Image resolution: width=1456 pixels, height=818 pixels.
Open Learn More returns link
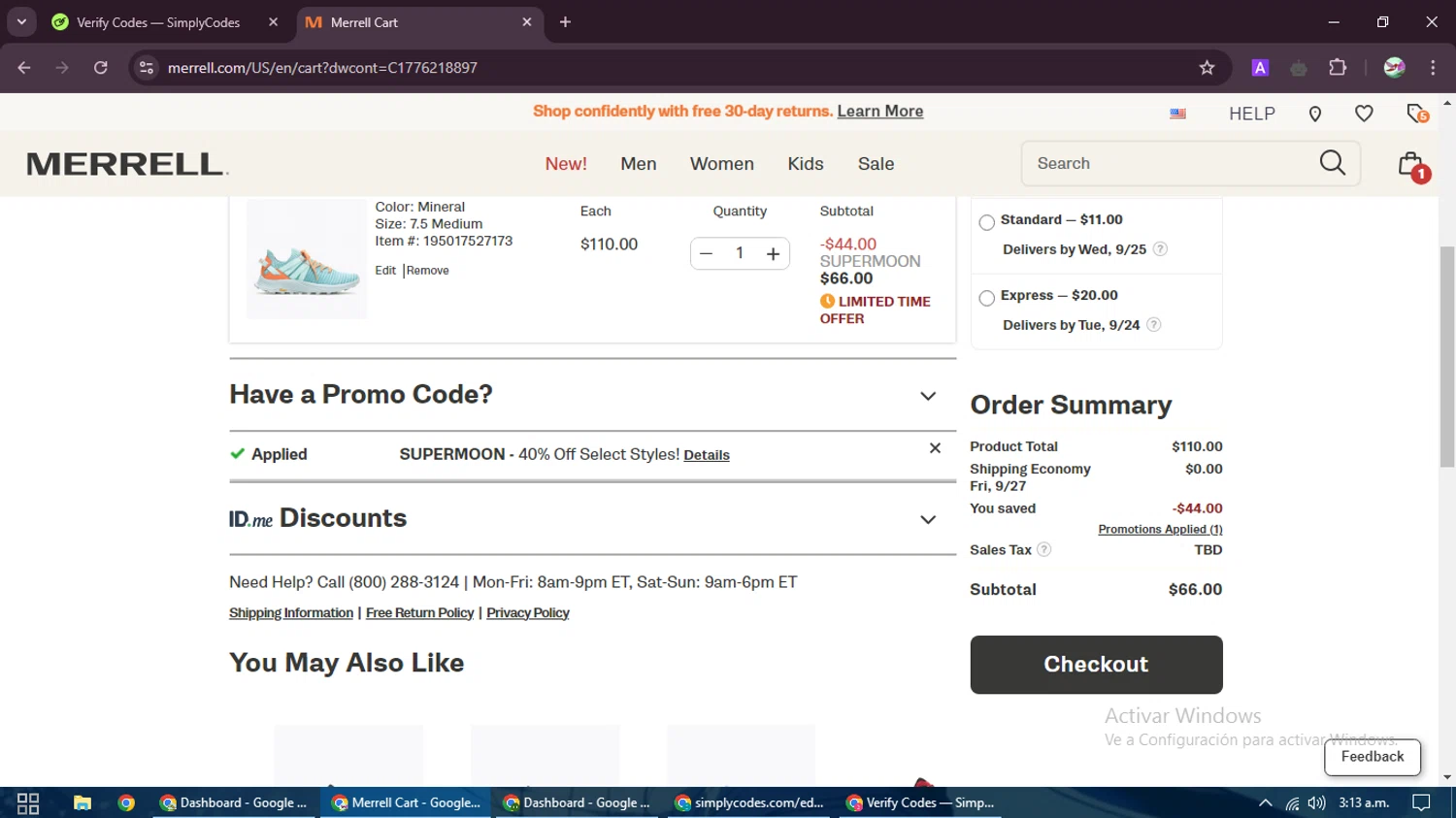tap(880, 112)
